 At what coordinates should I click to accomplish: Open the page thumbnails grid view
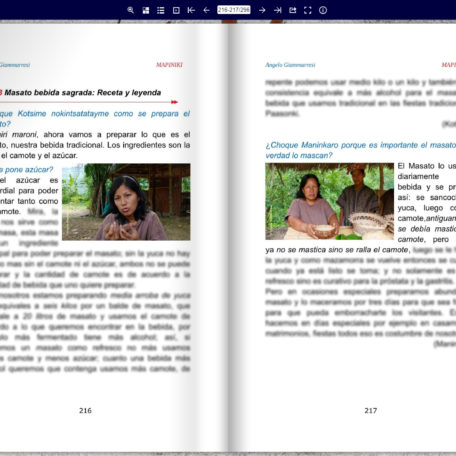(x=146, y=10)
